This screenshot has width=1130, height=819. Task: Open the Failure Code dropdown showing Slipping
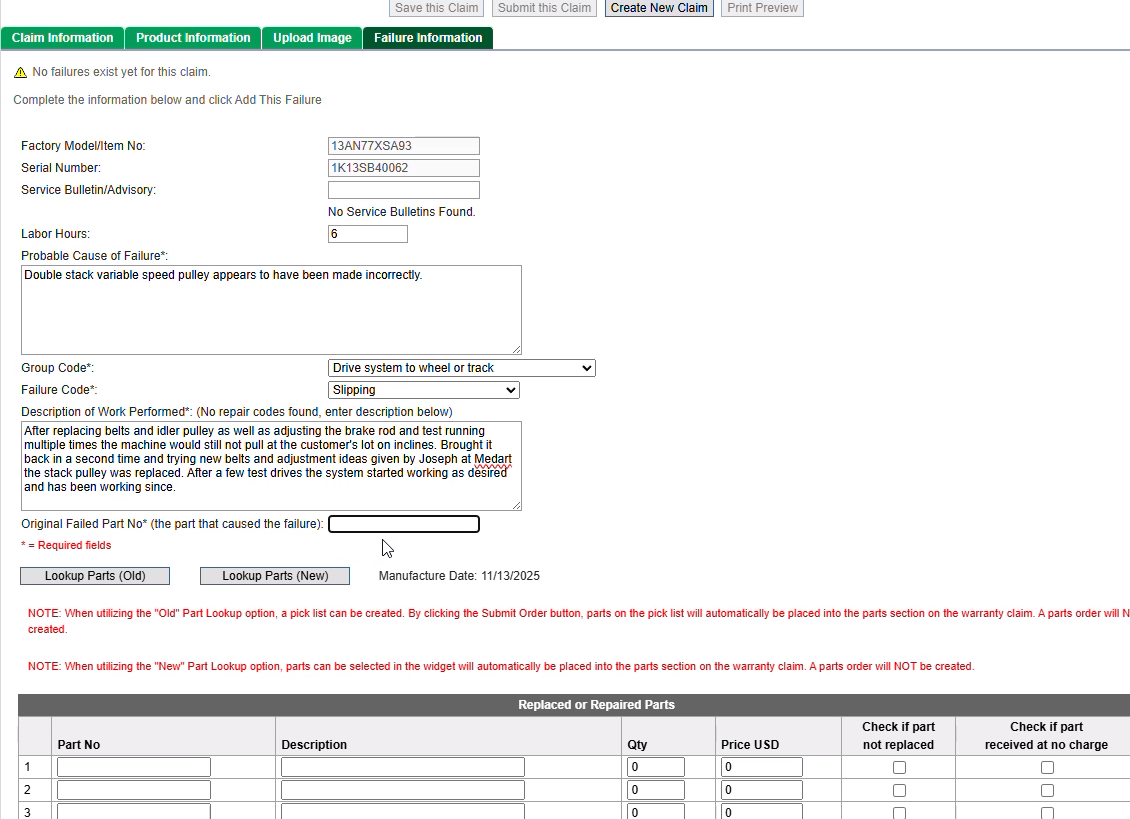(423, 390)
